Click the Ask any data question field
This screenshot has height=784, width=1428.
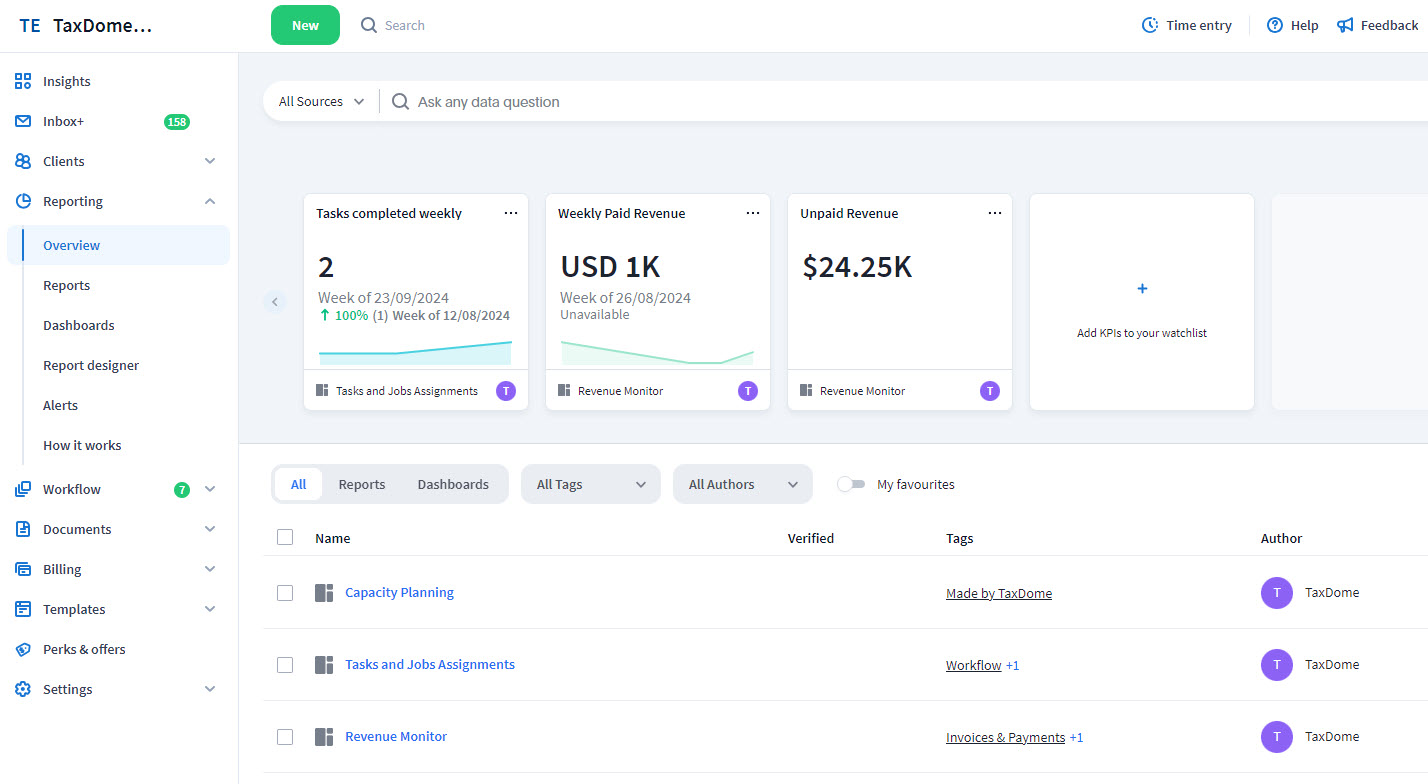coord(700,101)
